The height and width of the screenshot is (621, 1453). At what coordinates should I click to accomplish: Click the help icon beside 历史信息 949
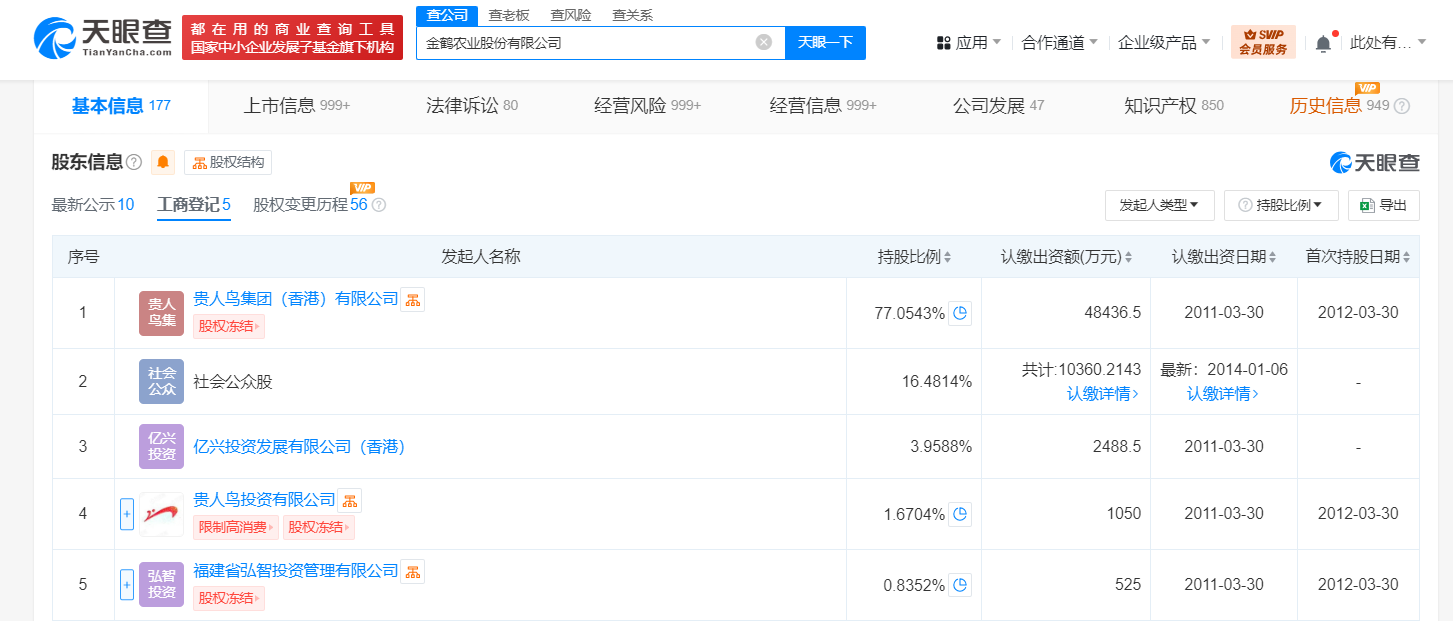coord(1402,106)
